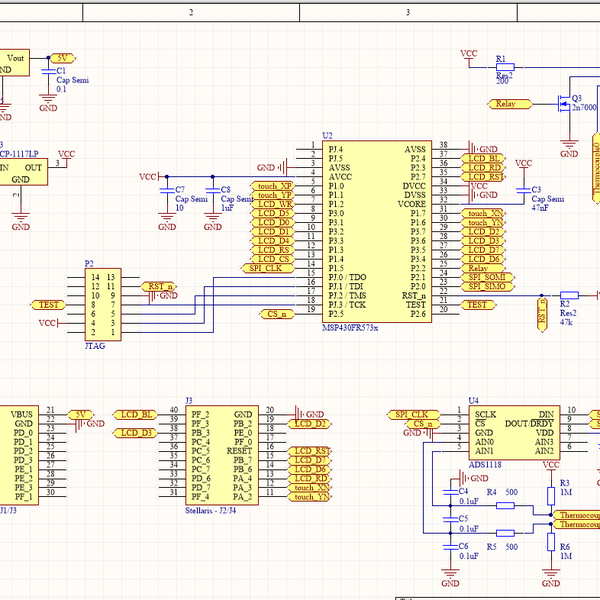Select the LCD_D1 net port
This screenshot has width=600, height=600.
point(272,232)
